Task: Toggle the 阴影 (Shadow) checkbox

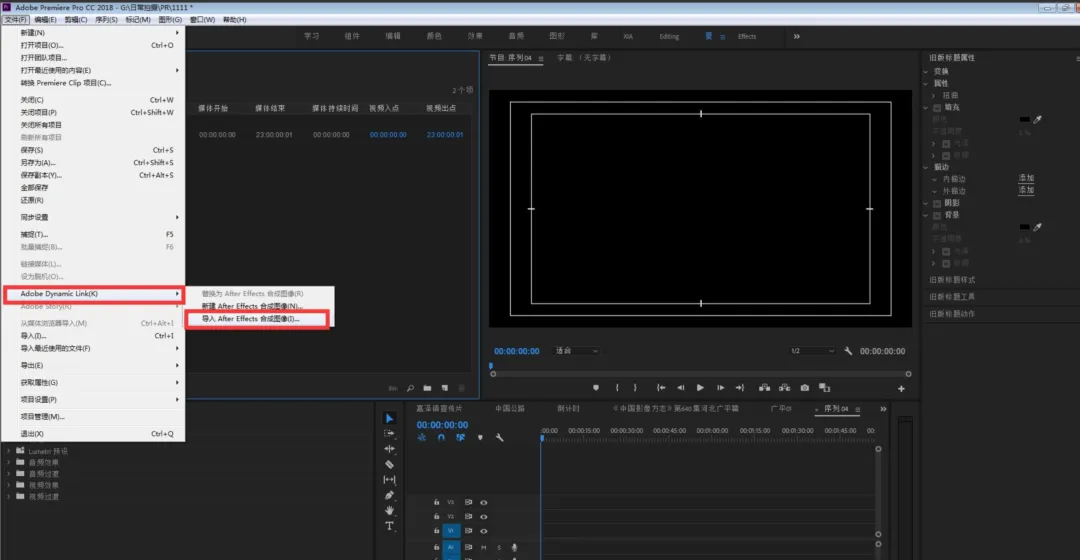Action: tap(937, 202)
